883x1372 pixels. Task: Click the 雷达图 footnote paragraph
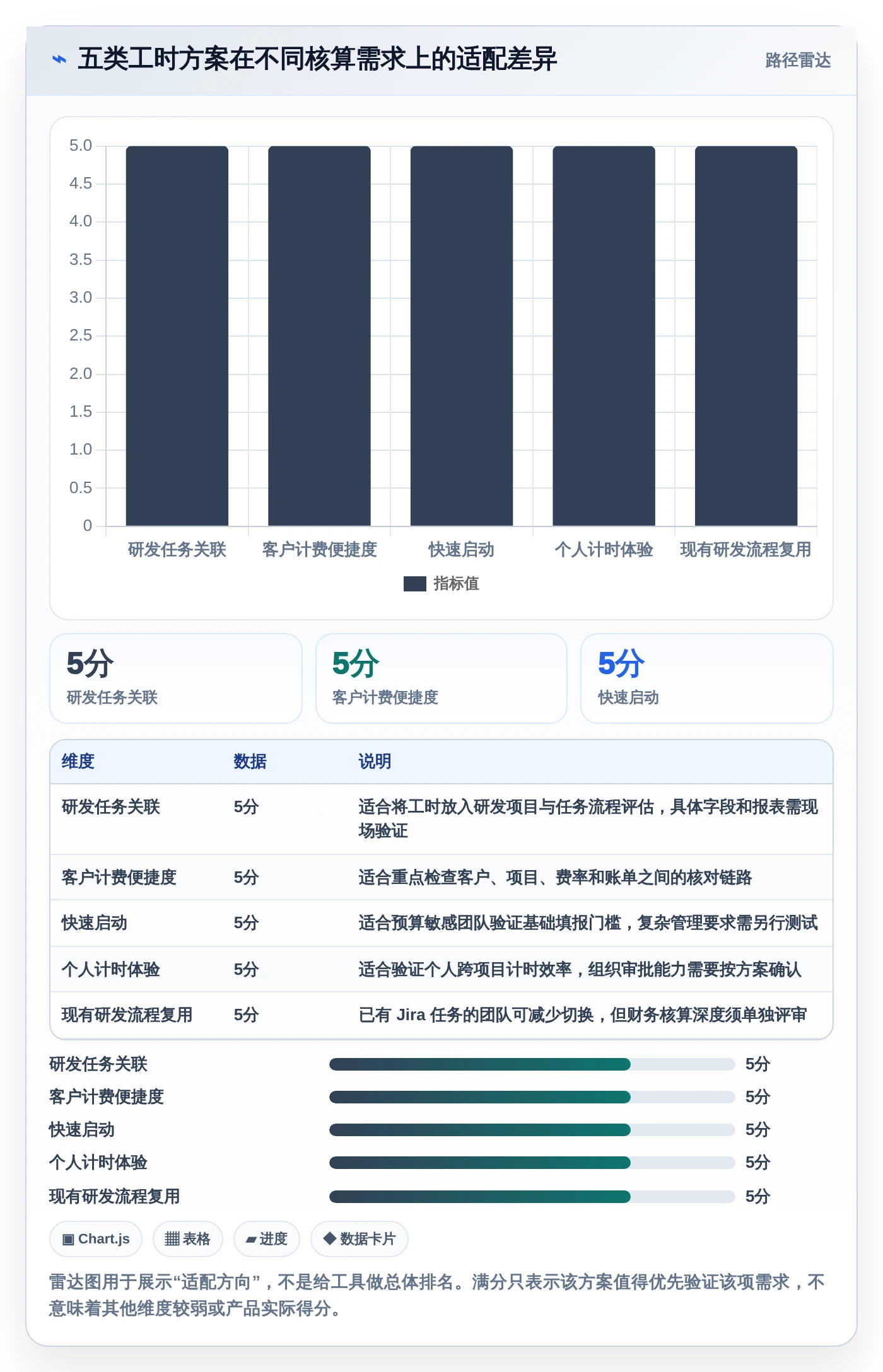(437, 1295)
